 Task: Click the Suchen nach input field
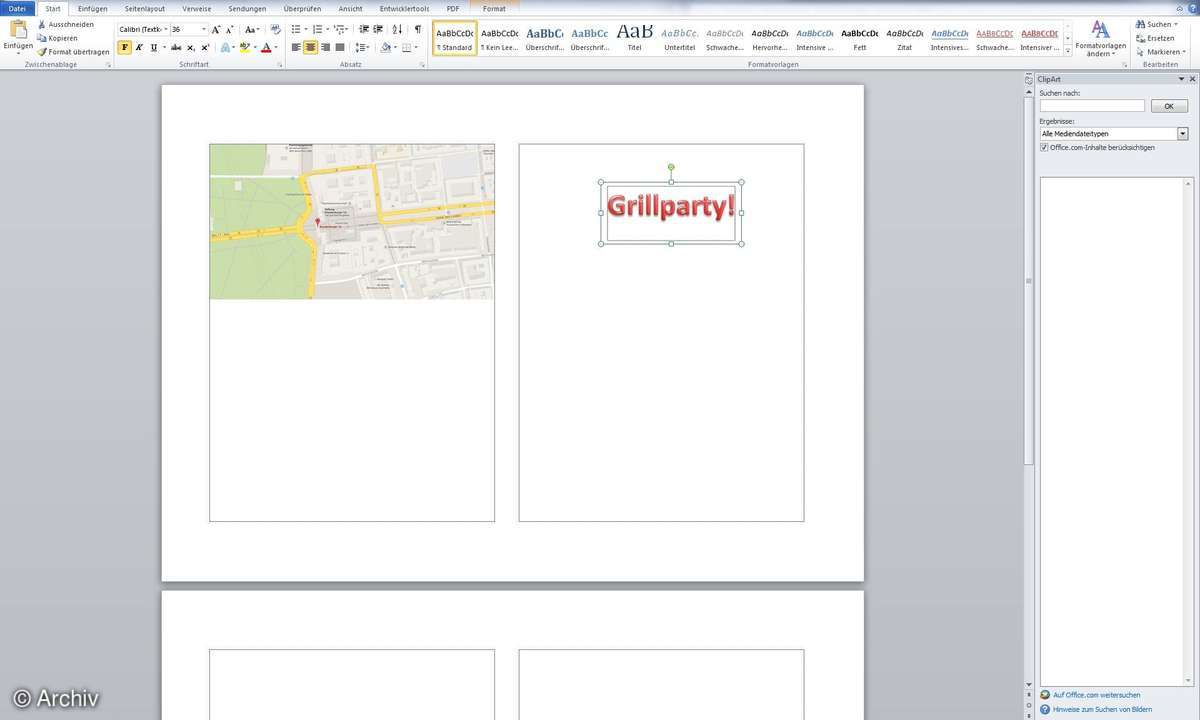(1092, 106)
